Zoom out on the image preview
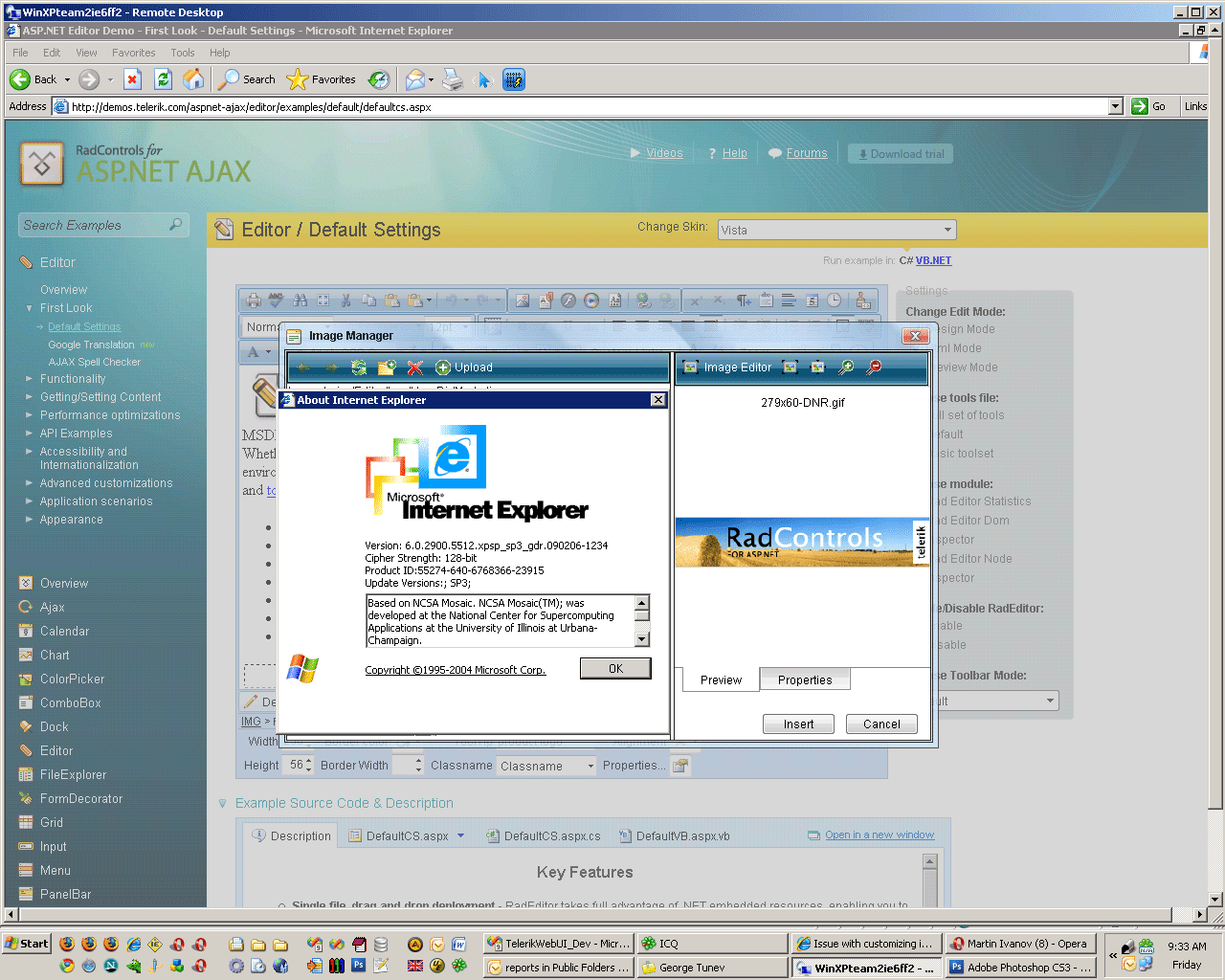1225x980 pixels. pyautogui.click(x=874, y=367)
